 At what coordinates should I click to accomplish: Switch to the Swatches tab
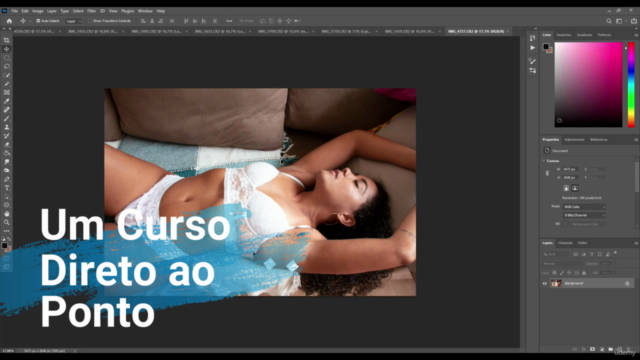(564, 35)
